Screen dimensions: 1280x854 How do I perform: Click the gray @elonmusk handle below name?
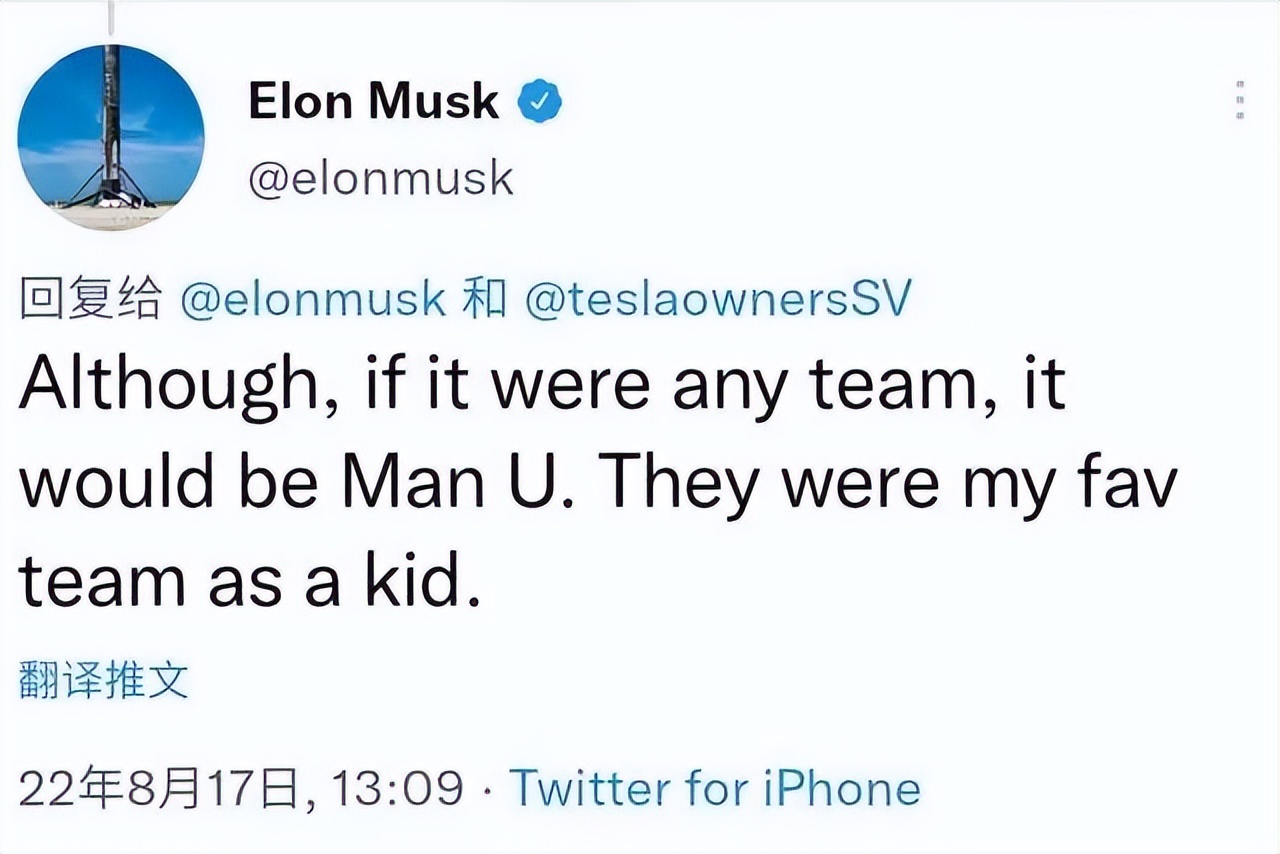tap(380, 179)
